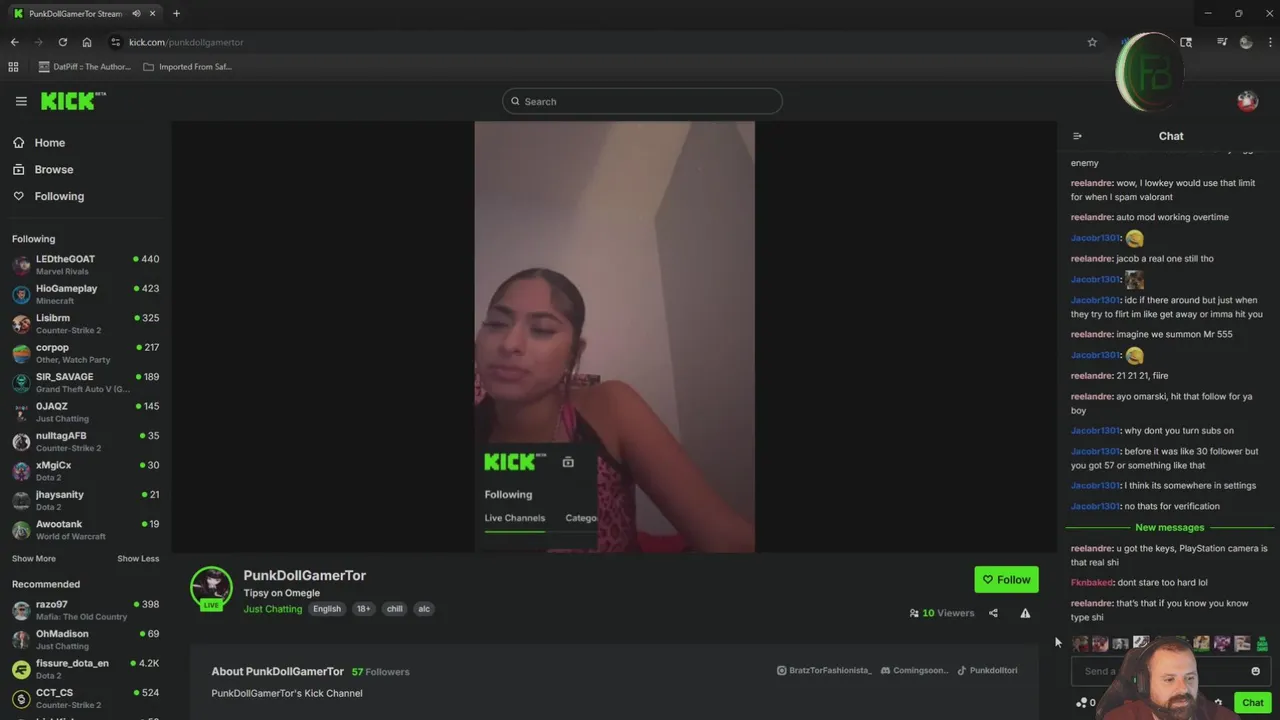The image size is (1280, 720).
Task: Open nulltagAFB channel
Action: pos(85,442)
